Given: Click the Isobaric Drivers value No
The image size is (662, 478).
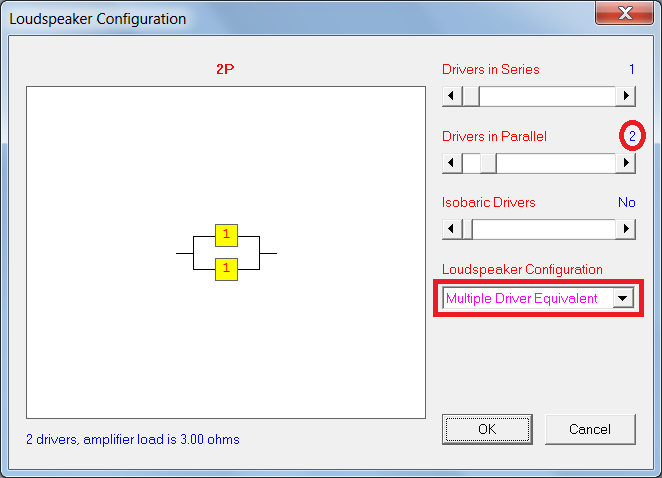Looking at the screenshot, I should (627, 202).
